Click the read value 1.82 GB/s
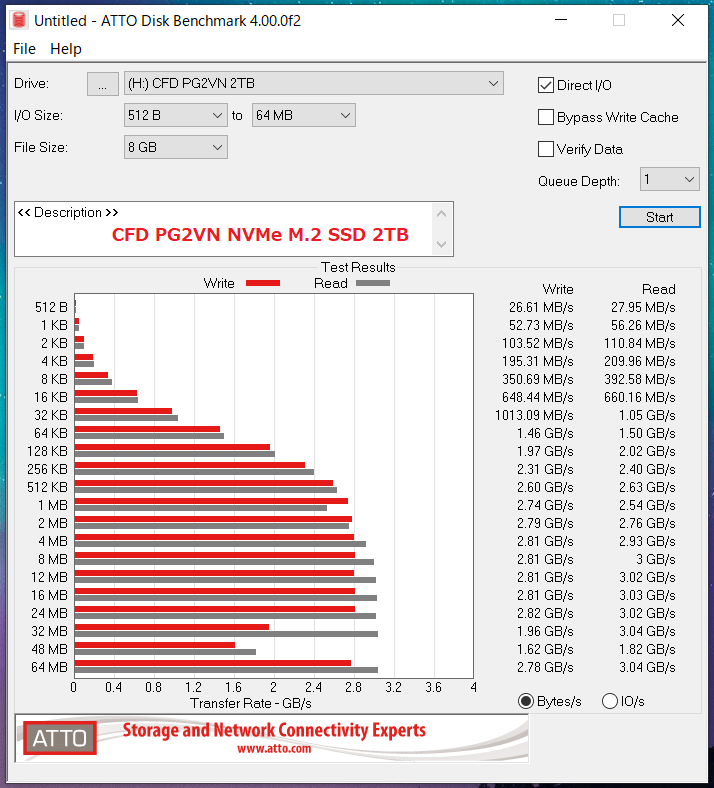Screen dimensions: 714x788 tap(647, 649)
